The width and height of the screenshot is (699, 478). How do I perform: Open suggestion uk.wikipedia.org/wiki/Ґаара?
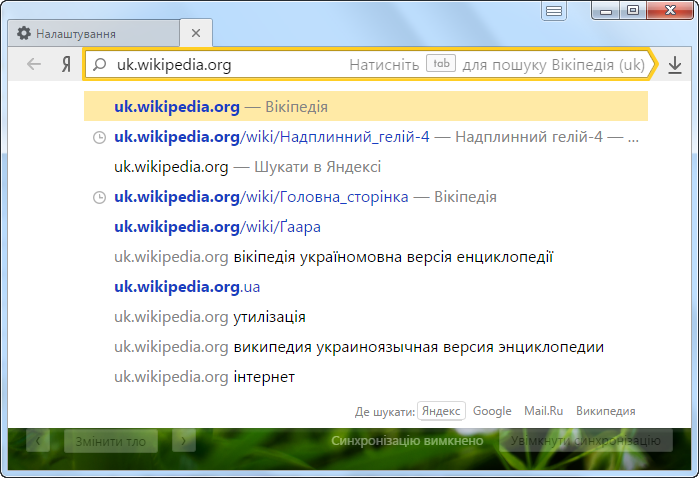[366, 227]
